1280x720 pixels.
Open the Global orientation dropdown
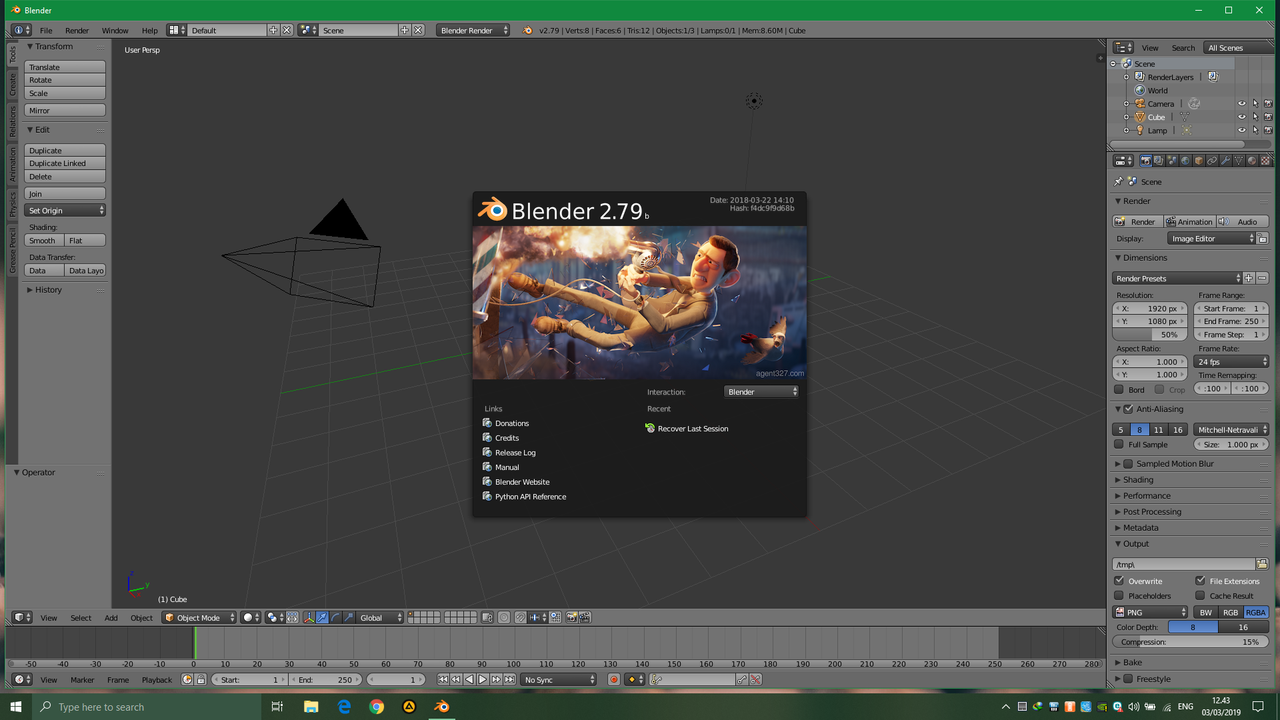pos(380,618)
